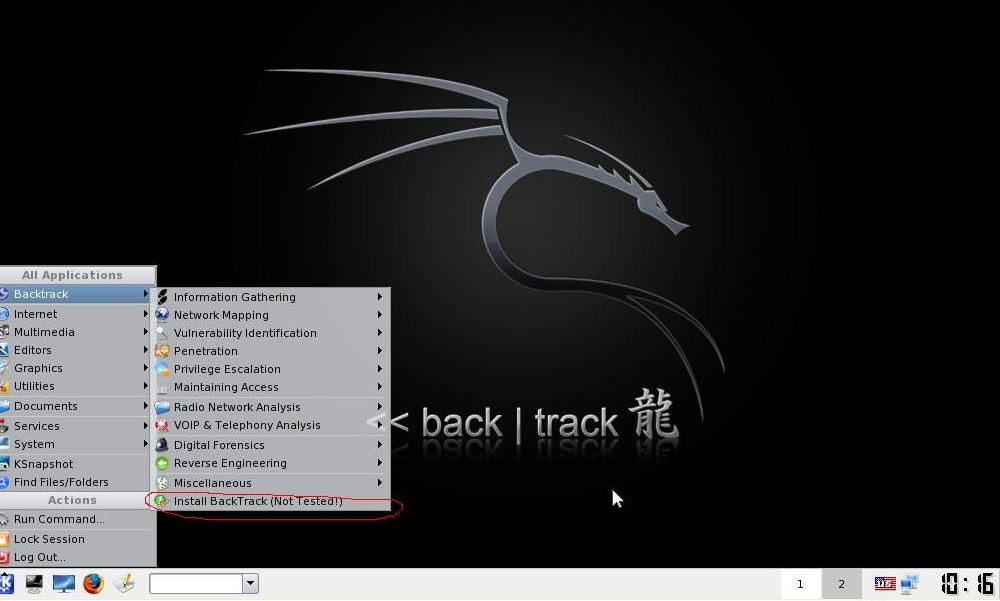Expand the VOIP & Telephony Analysis arrow
Viewport: 1000px width, 601px height.
[x=379, y=425]
